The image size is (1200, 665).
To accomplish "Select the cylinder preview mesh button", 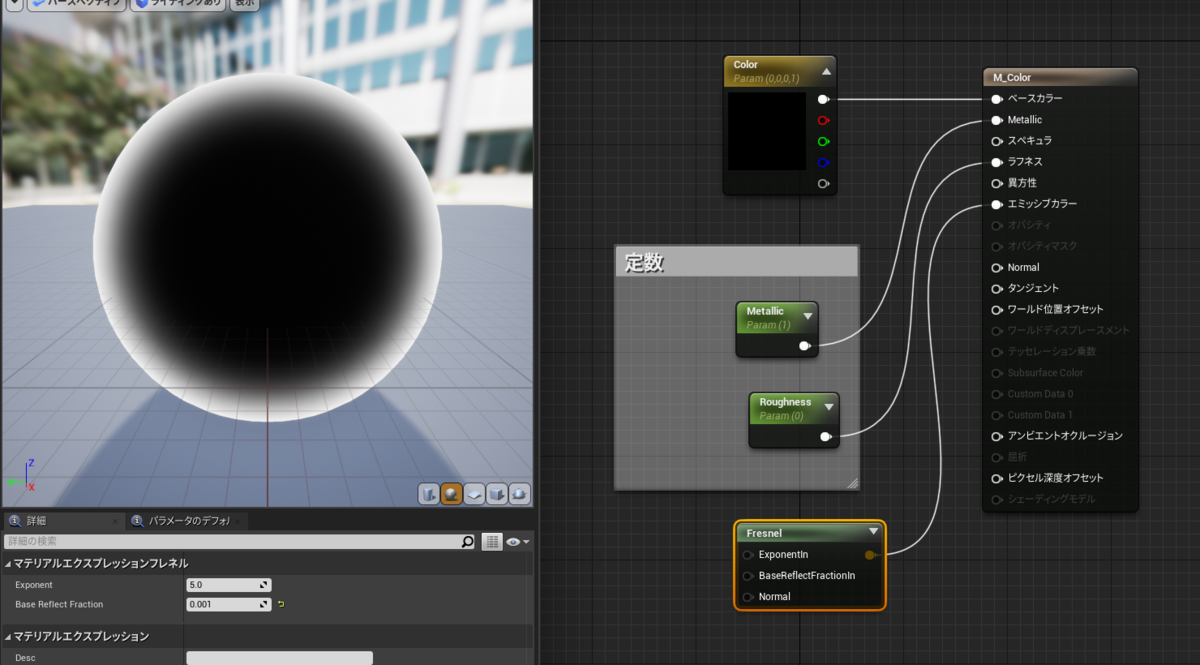I will pyautogui.click(x=429, y=494).
